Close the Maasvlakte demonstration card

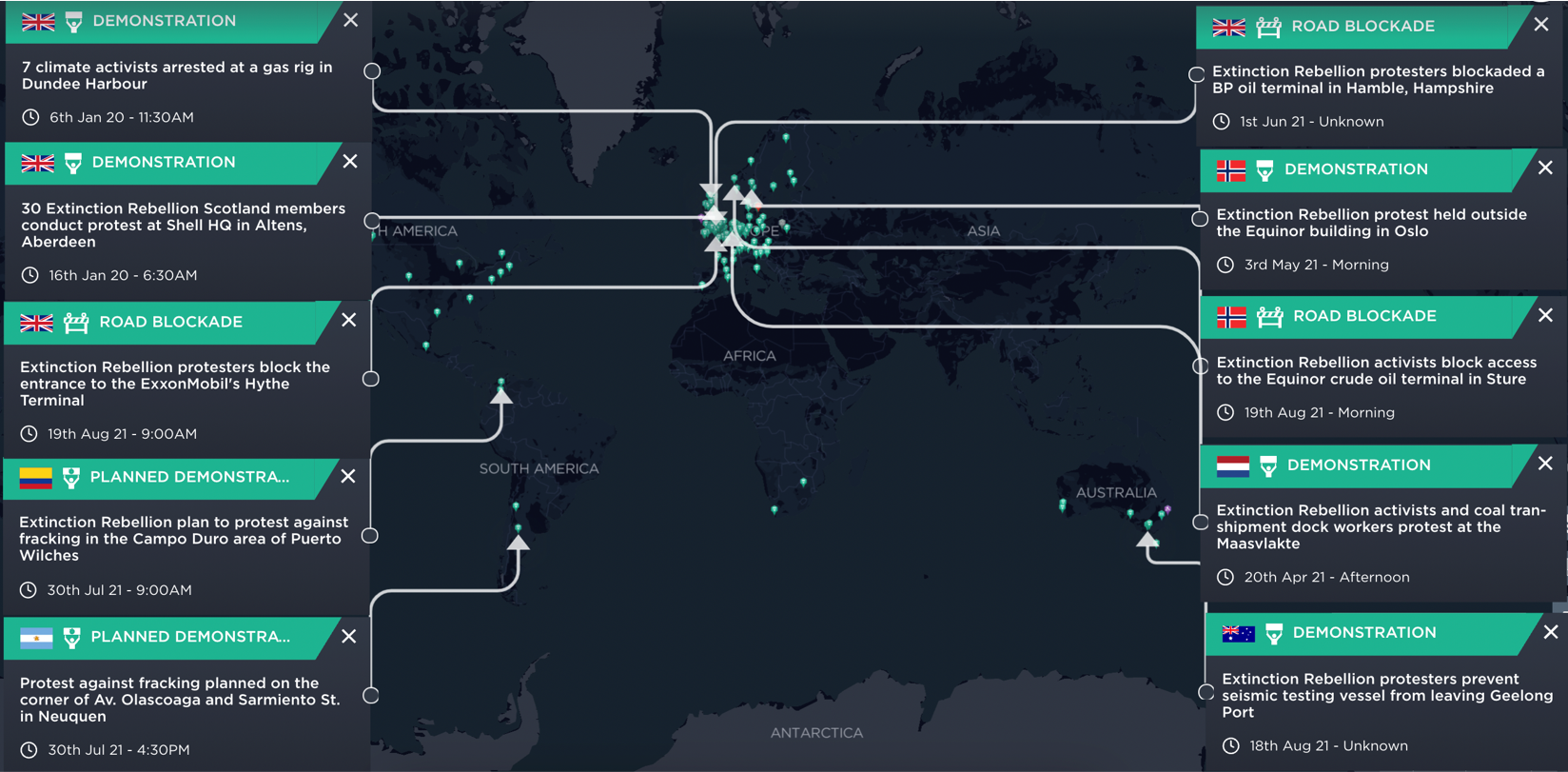click(1545, 464)
